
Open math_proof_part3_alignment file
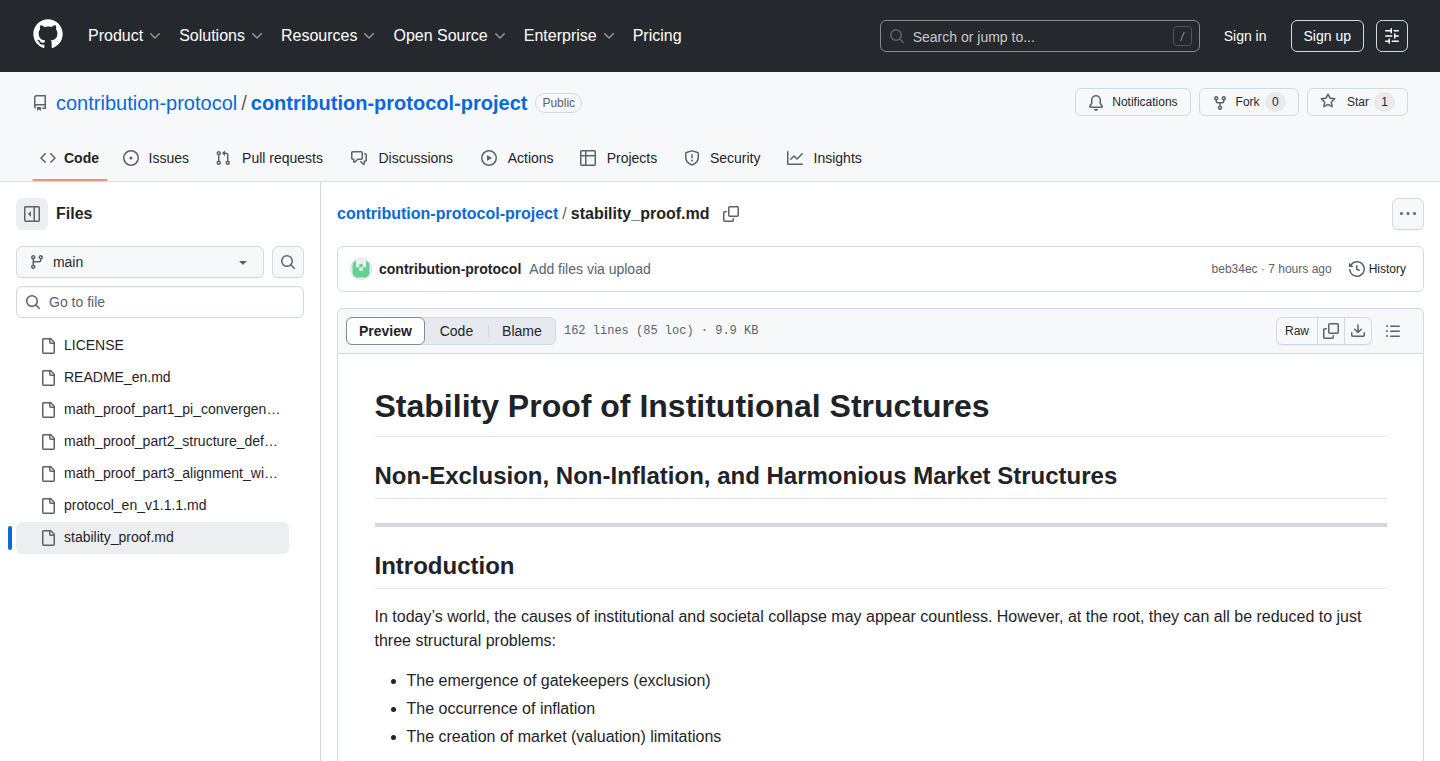coord(152,473)
